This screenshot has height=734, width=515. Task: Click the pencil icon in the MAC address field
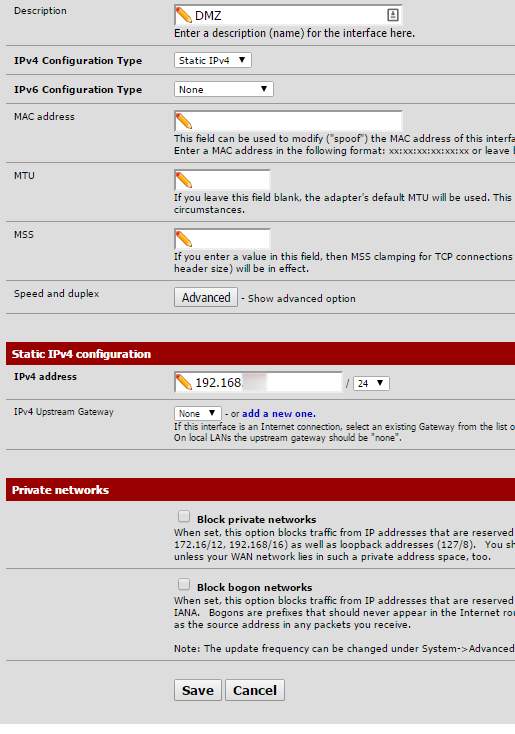click(x=184, y=121)
